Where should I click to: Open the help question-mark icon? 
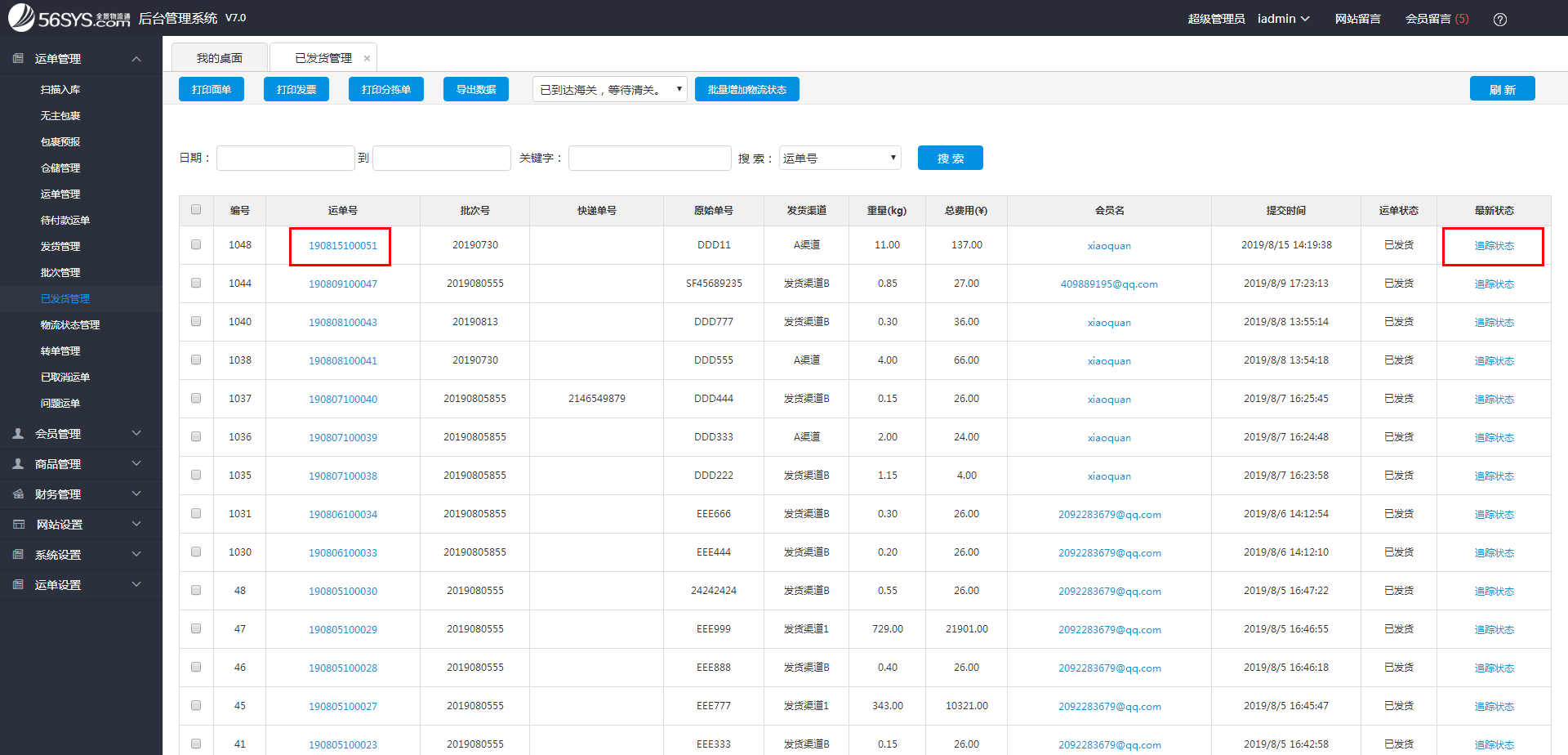1500,18
